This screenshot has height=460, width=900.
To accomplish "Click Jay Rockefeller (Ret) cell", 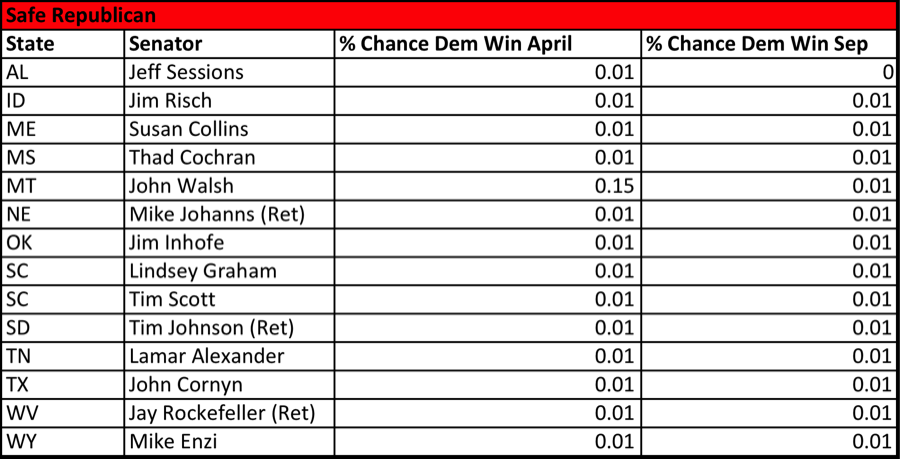I will tap(230, 413).
